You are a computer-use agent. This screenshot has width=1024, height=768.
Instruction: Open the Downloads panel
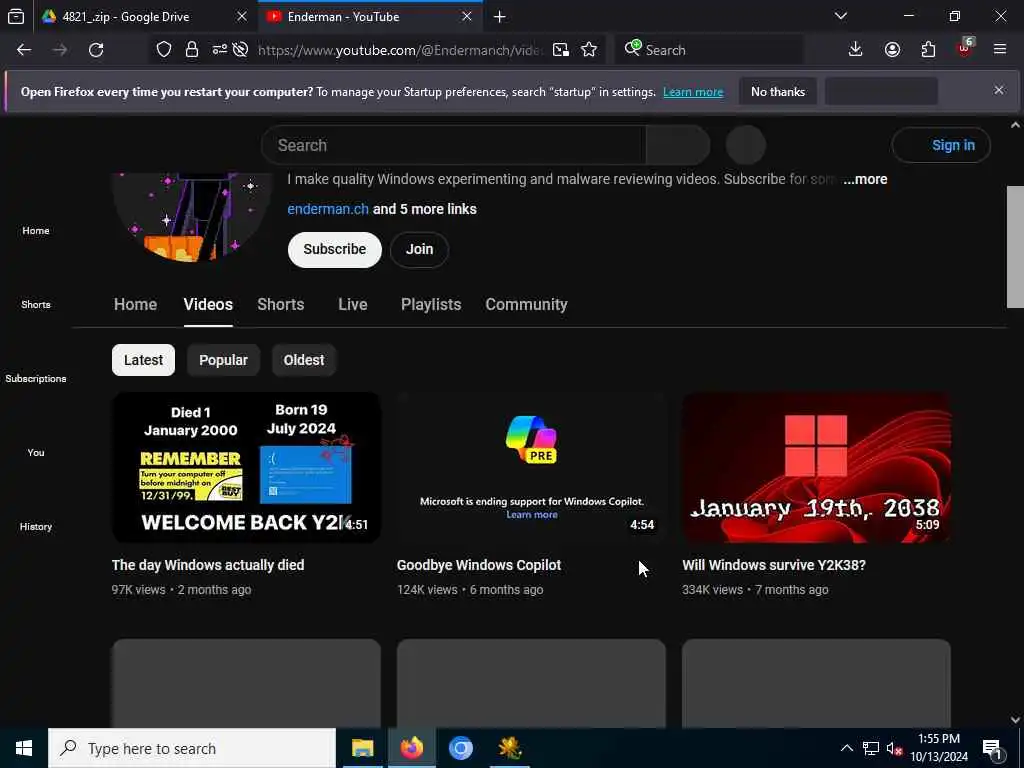coord(856,50)
